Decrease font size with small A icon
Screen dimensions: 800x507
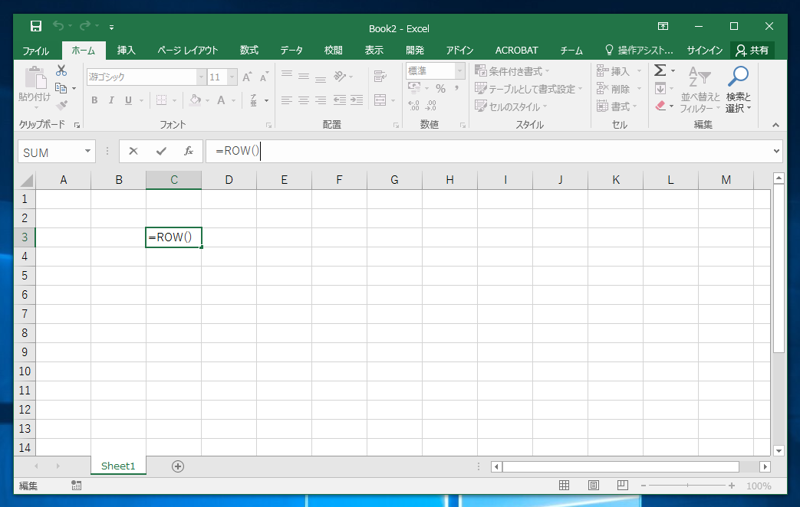tap(264, 77)
